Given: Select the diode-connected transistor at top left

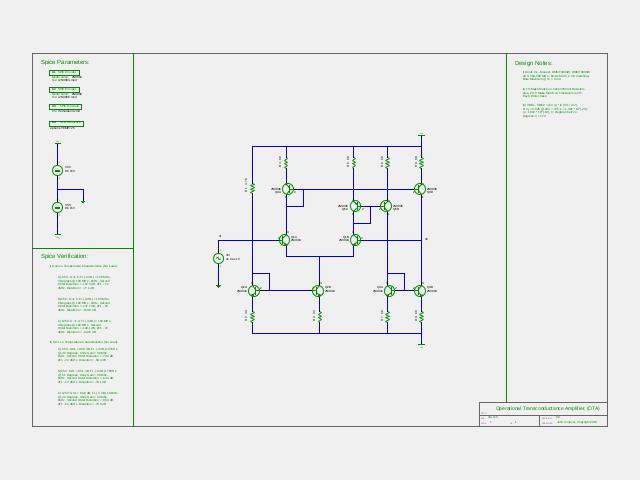Looking at the screenshot, I should point(288,189).
